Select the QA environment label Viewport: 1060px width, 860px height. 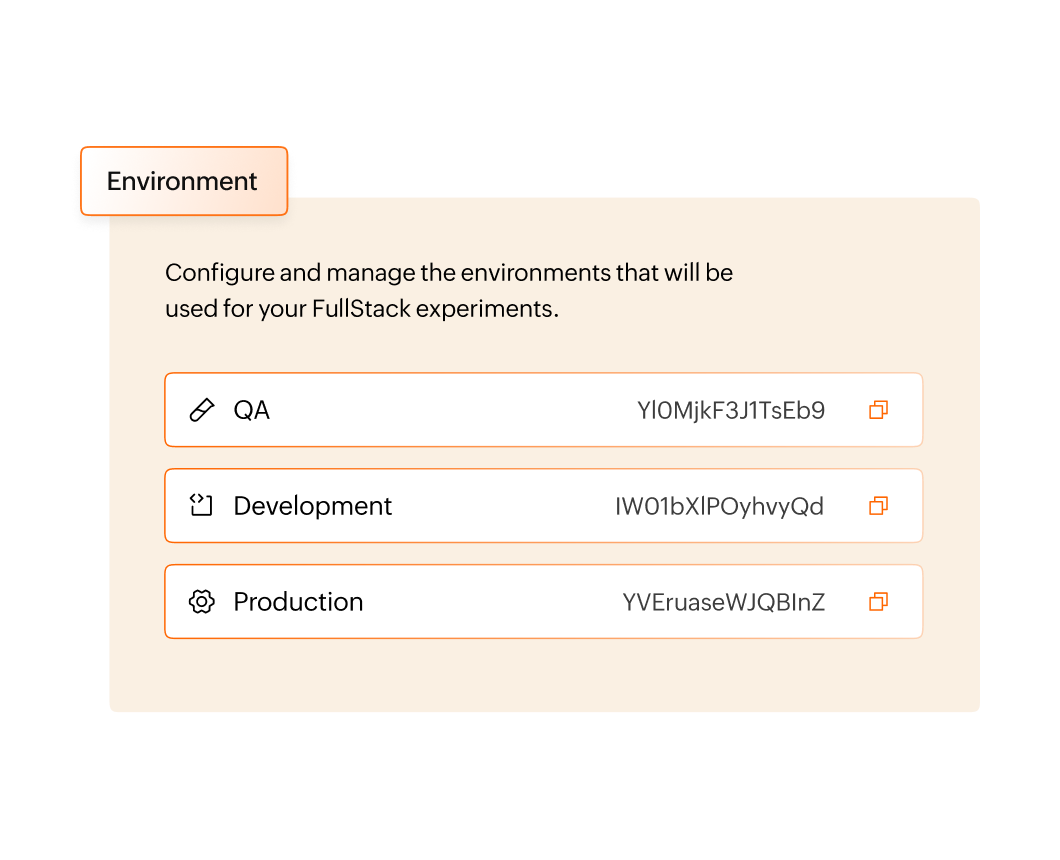[x=251, y=410]
